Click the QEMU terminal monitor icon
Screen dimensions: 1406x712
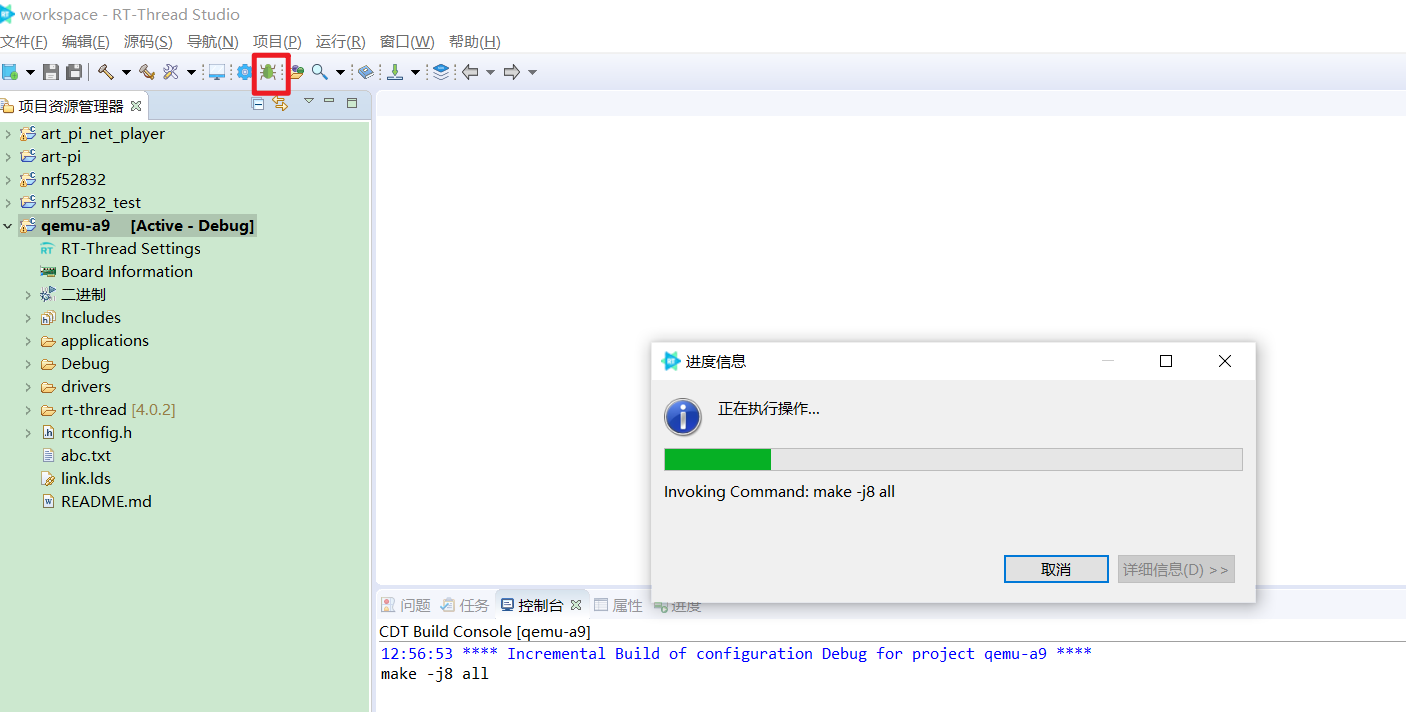click(x=216, y=71)
